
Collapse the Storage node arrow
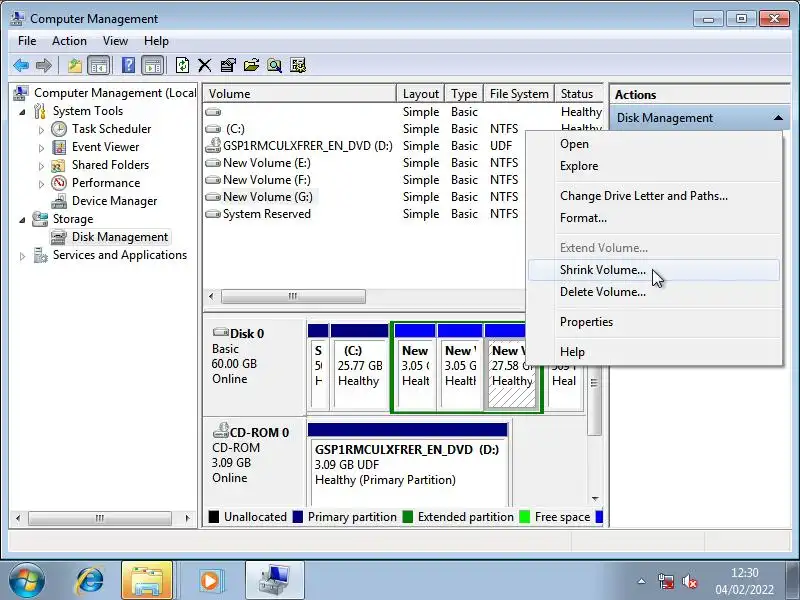pos(22,220)
